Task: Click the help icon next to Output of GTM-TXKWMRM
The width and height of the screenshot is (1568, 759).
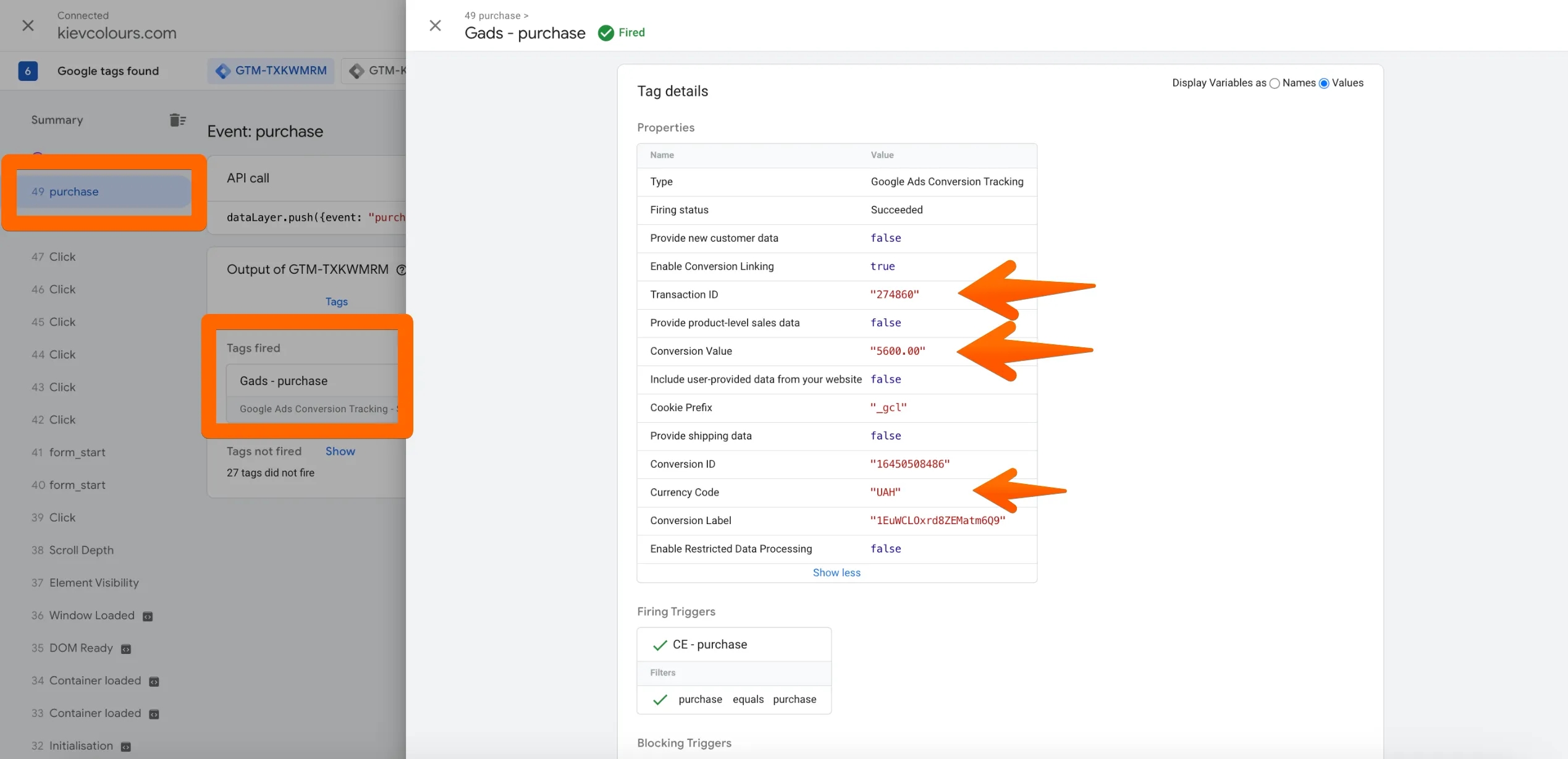Action: click(x=402, y=269)
